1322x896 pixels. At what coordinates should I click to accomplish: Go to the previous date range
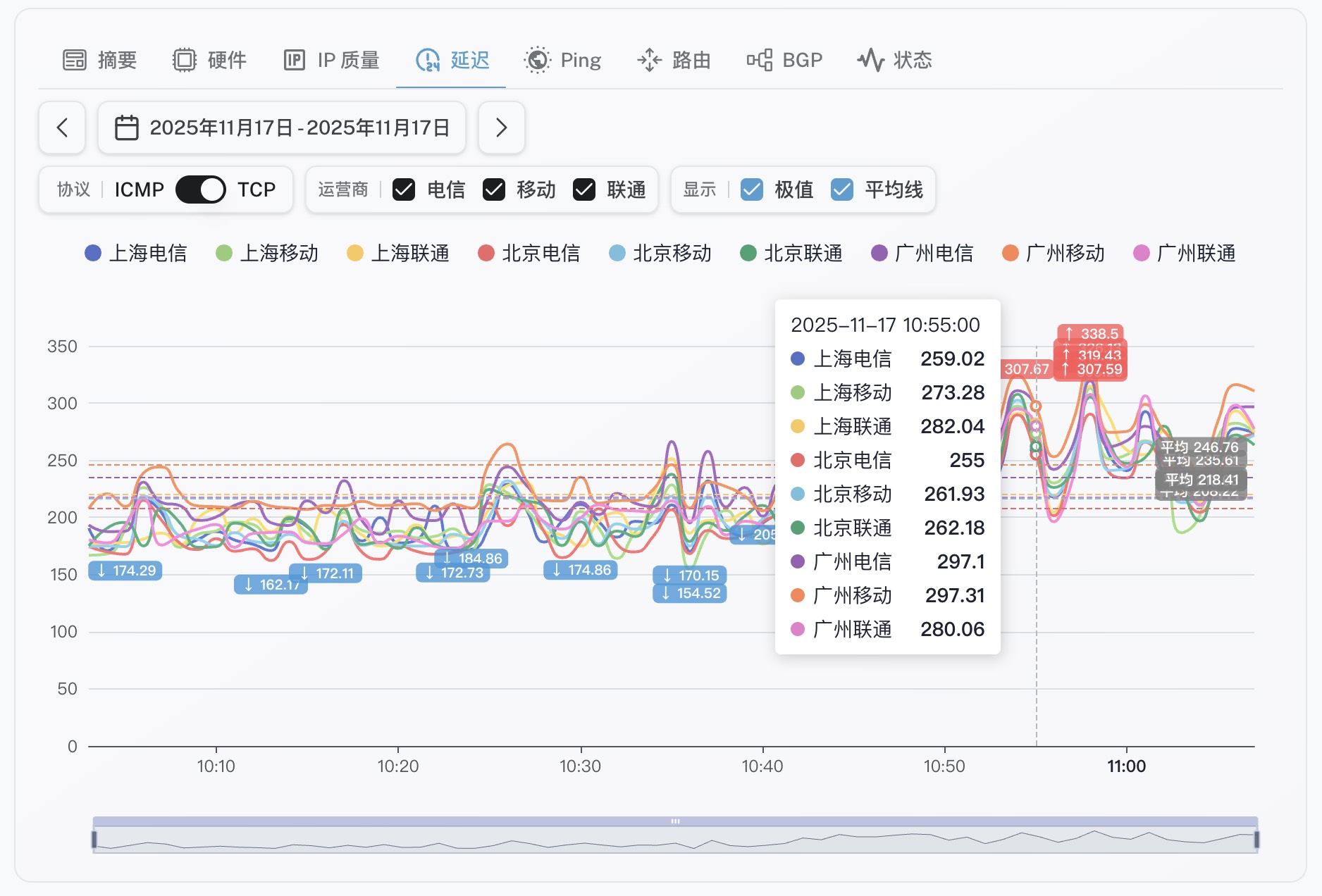62,127
